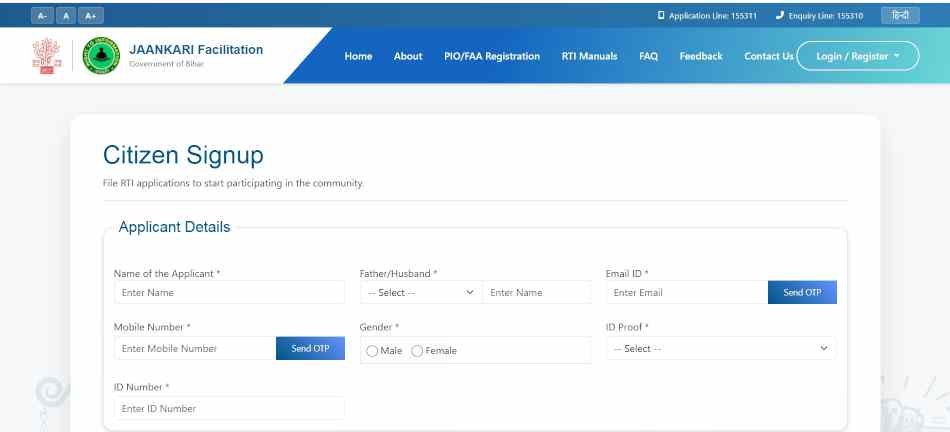Screen dimensions: 950x432
Task: Send OTP for Mobile Number
Action: [x=310, y=348]
